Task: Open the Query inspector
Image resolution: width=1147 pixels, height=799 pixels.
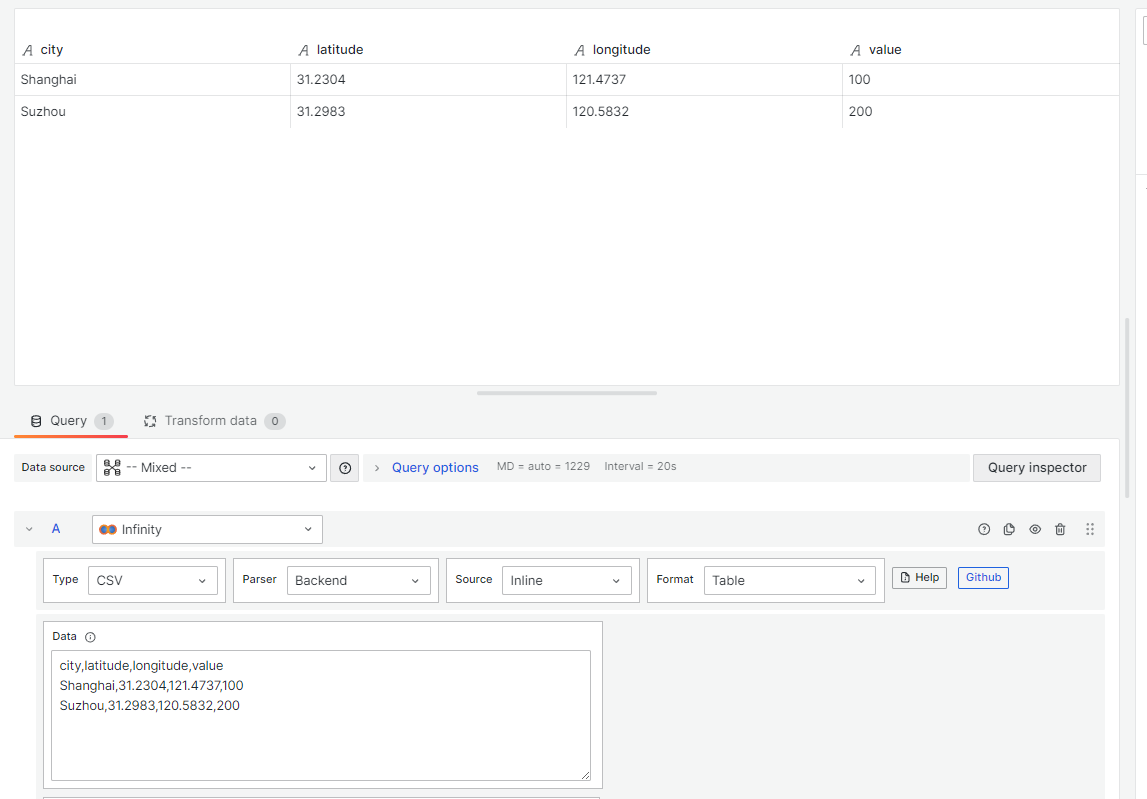Action: pos(1037,468)
